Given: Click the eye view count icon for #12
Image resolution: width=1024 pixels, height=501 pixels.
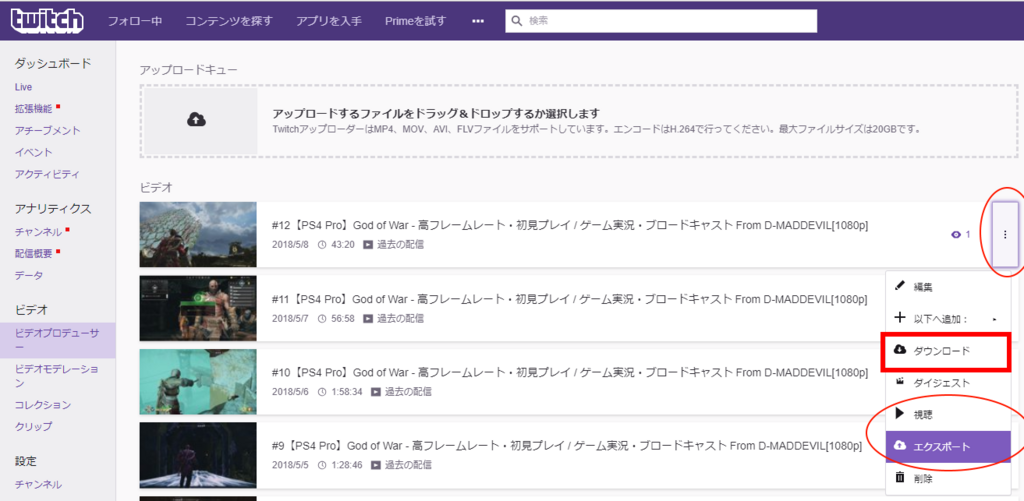Looking at the screenshot, I should pos(956,234).
